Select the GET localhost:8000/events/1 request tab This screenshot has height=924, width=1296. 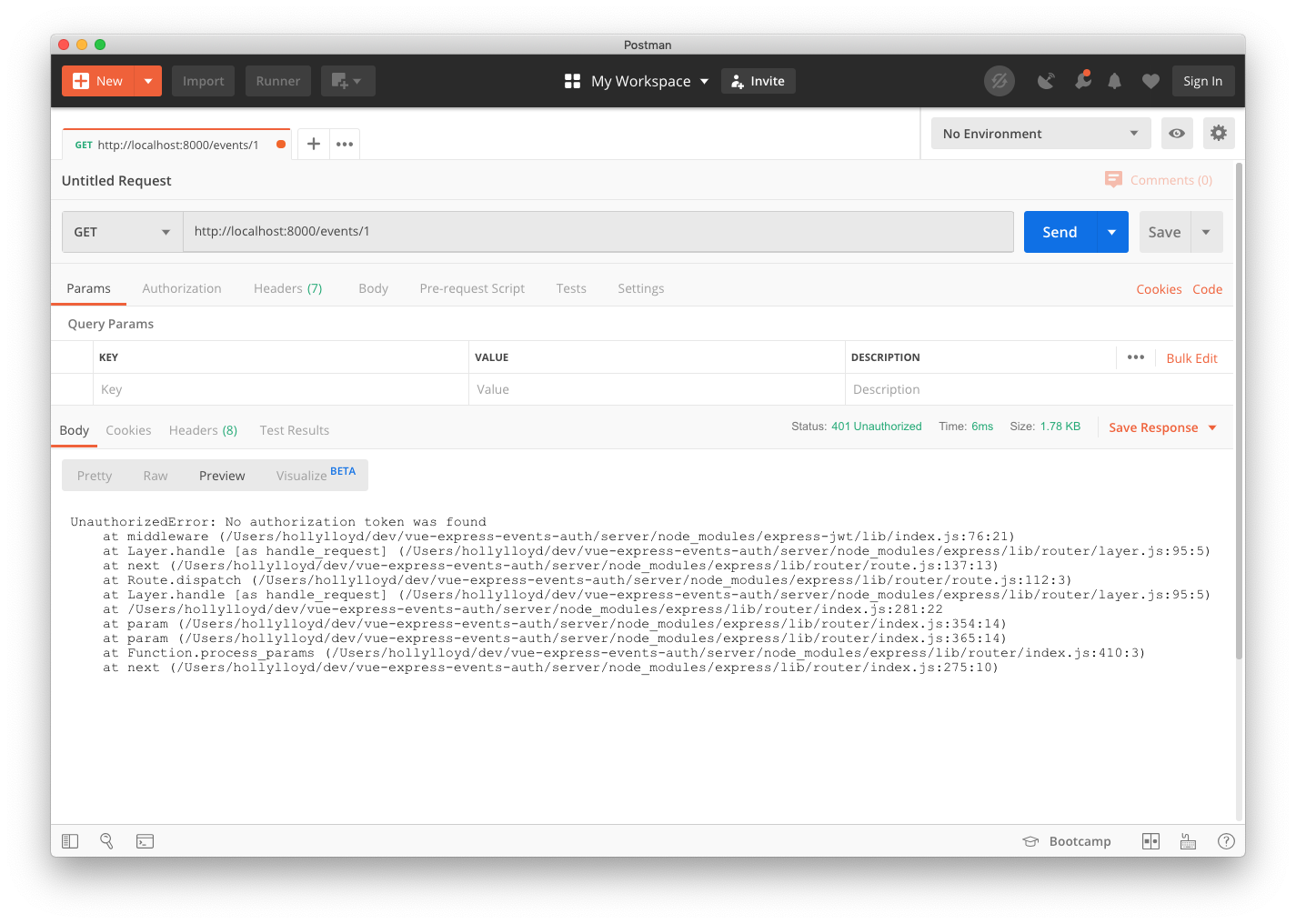tap(176, 145)
